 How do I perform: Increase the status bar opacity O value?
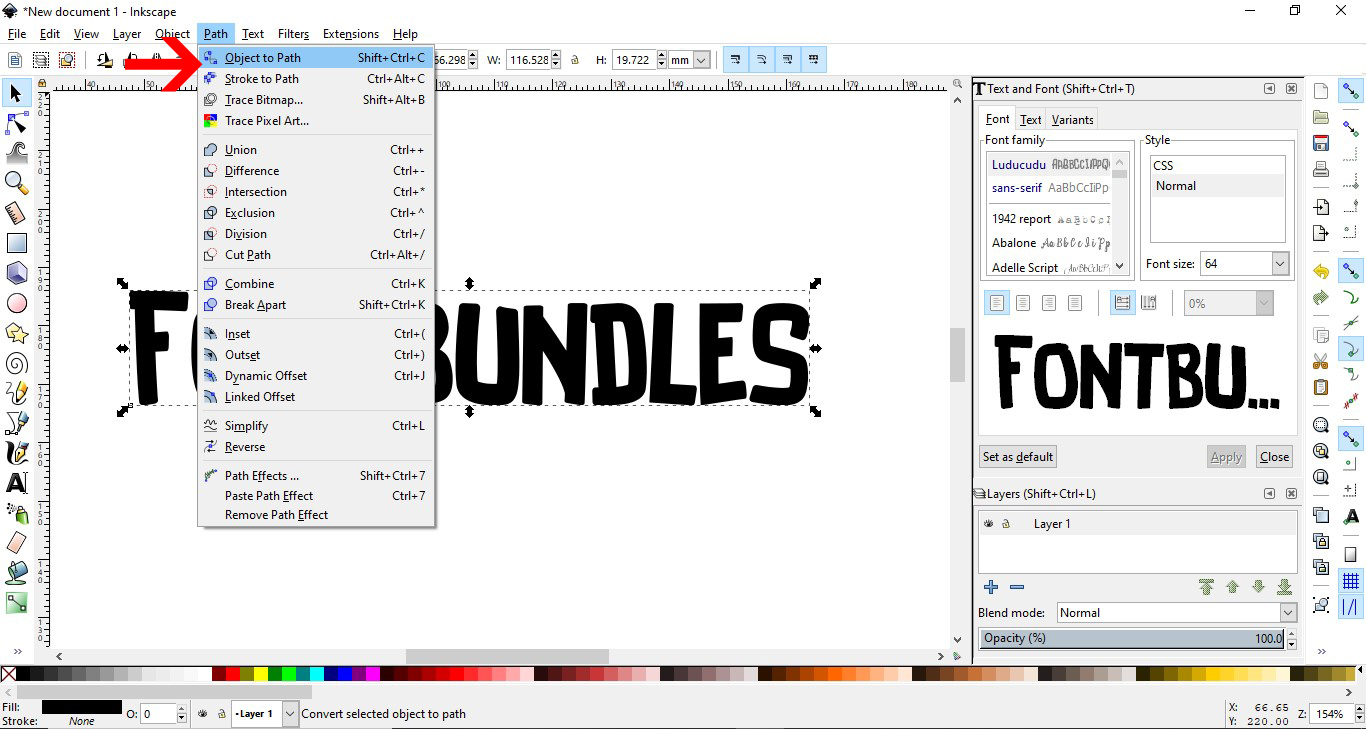(x=181, y=710)
